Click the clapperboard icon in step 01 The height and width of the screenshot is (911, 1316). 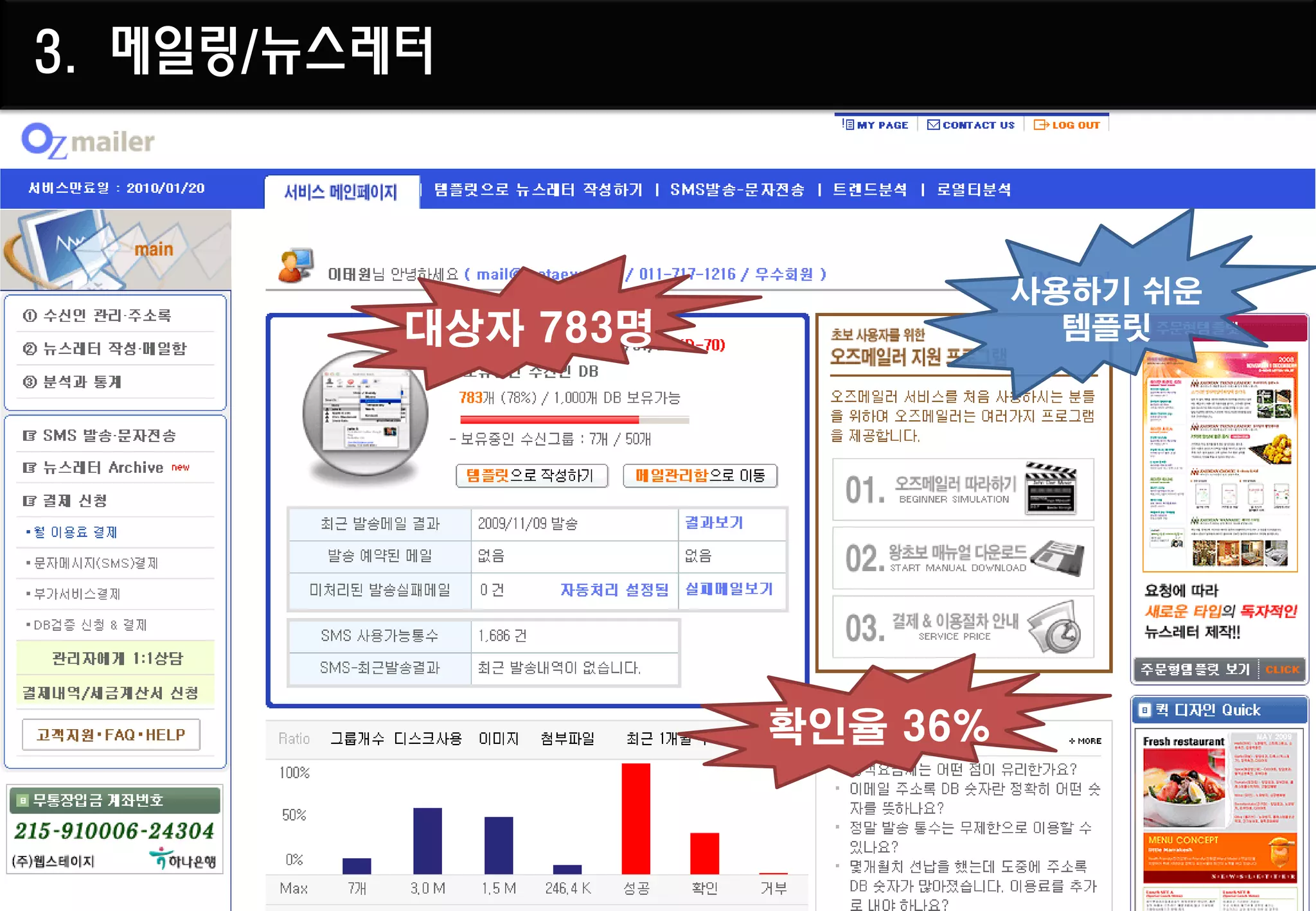coord(1050,487)
